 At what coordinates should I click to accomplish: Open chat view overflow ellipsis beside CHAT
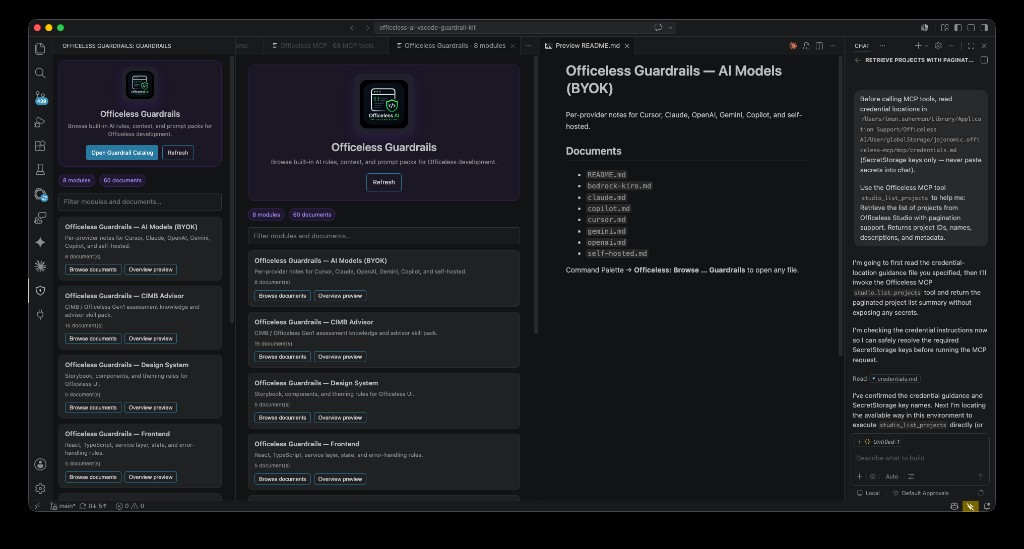point(882,46)
